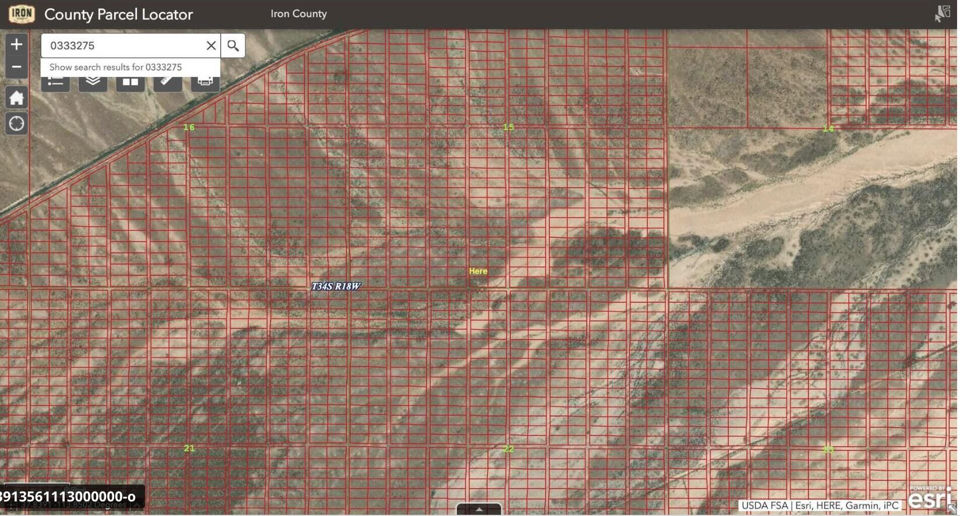The width and height of the screenshot is (960, 516).
Task: Click the Iron County logo
Action: (21, 13)
